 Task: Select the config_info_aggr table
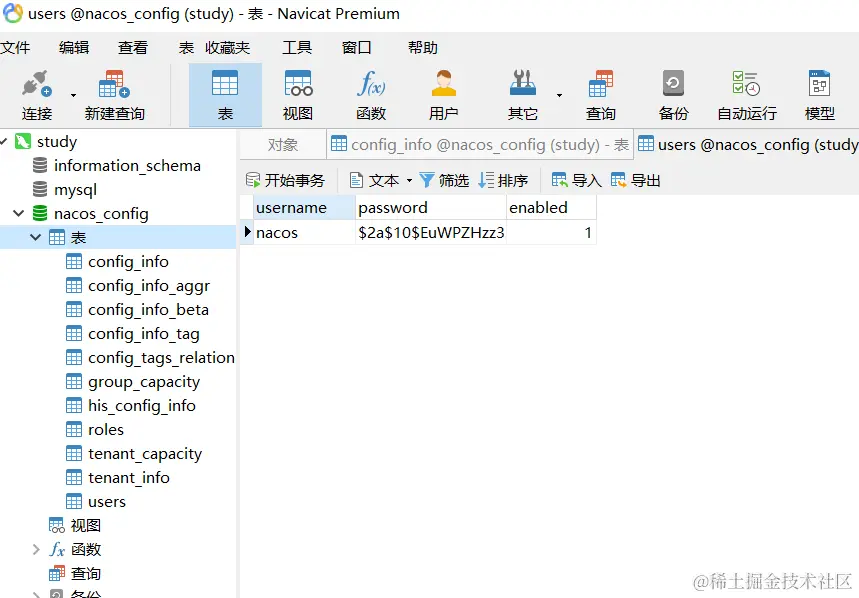[149, 286]
